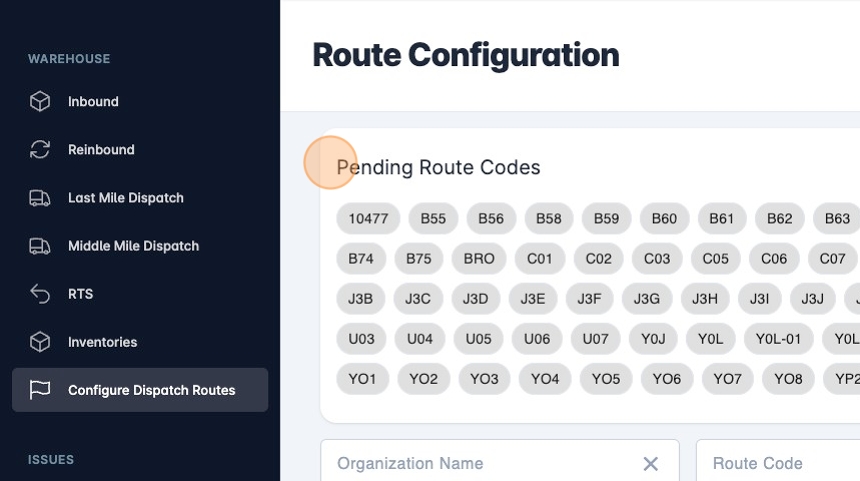The width and height of the screenshot is (860, 481).
Task: Go to Last Mile Dispatch page
Action: 126,198
